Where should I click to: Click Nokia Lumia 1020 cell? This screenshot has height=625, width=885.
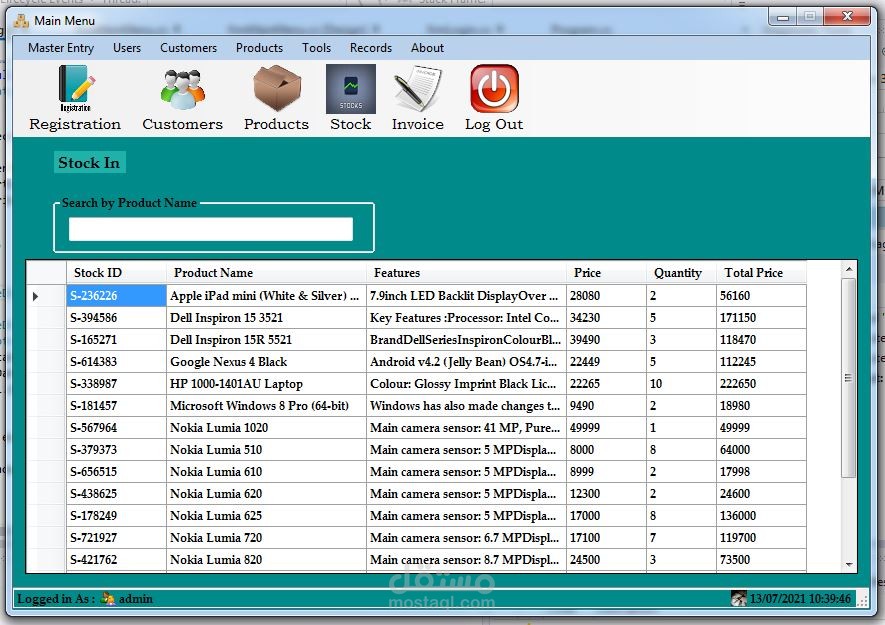point(266,428)
